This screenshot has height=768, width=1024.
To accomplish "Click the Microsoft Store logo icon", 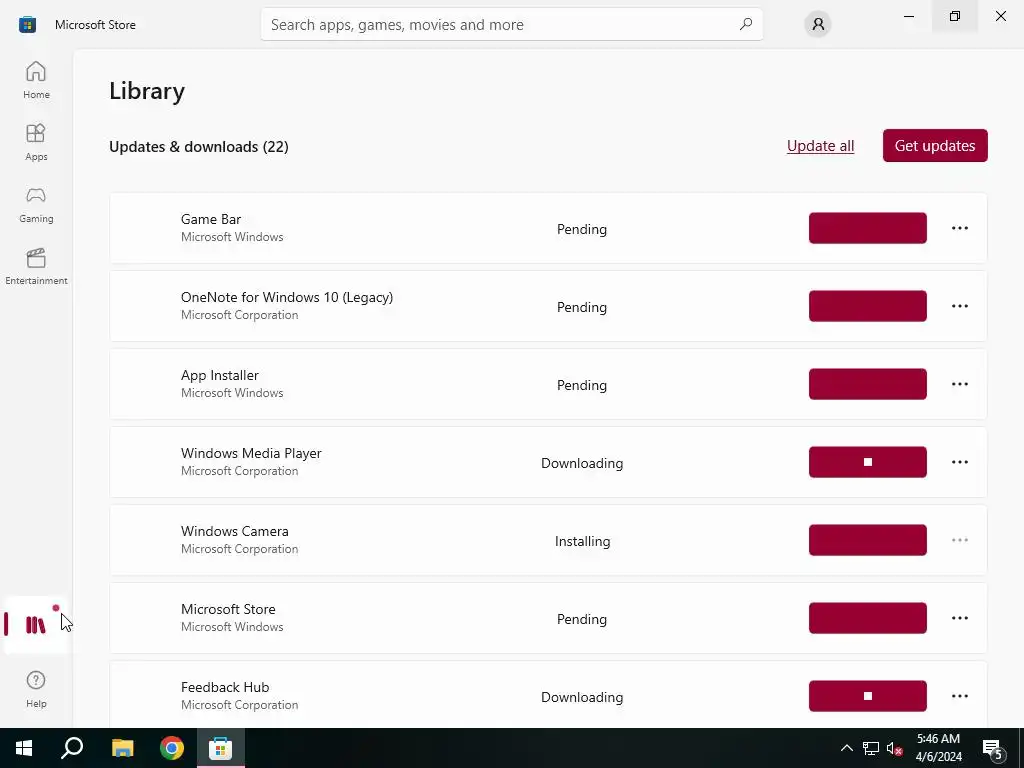I will [27, 25].
